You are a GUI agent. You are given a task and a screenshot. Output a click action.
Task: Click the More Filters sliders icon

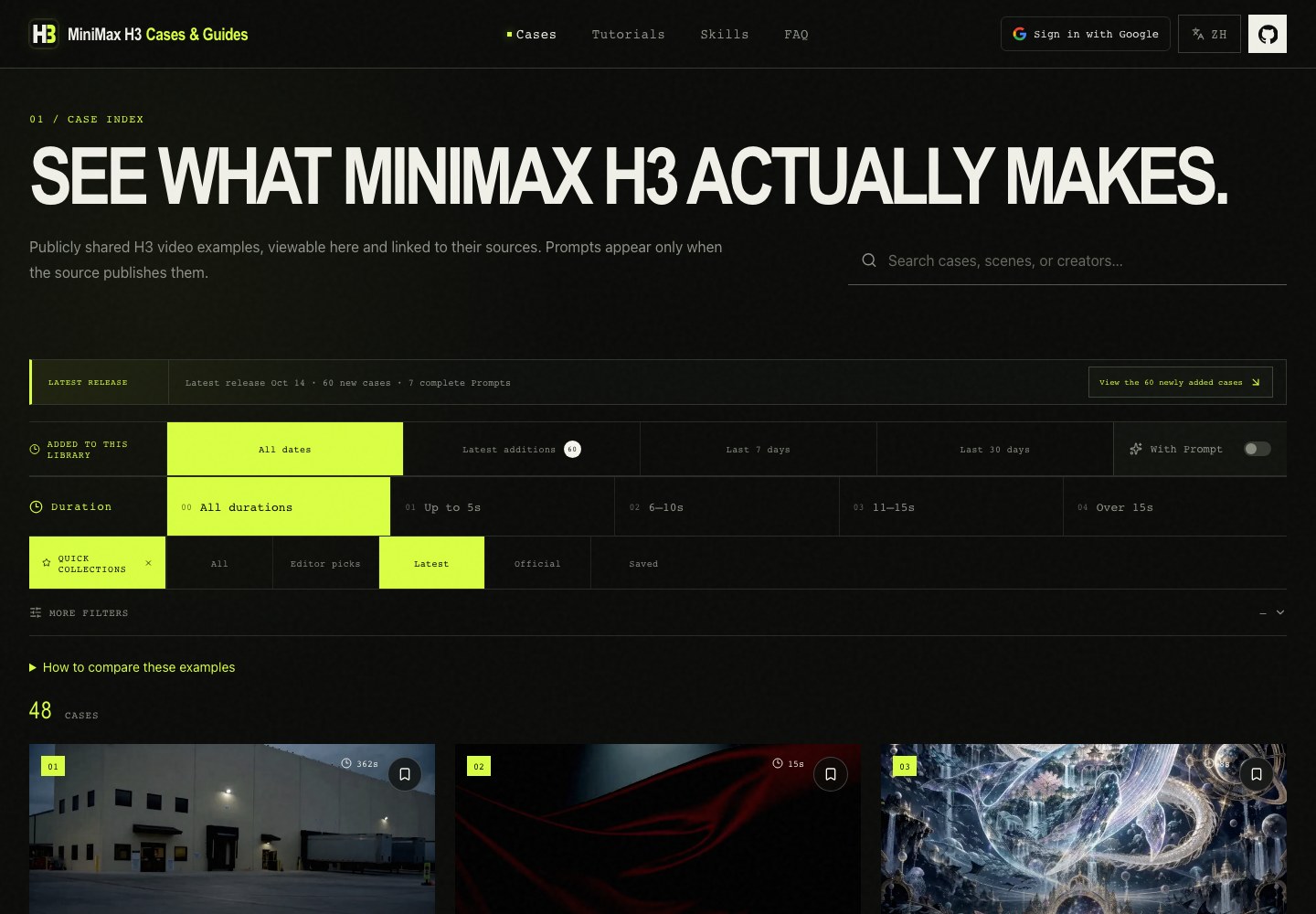click(36, 612)
